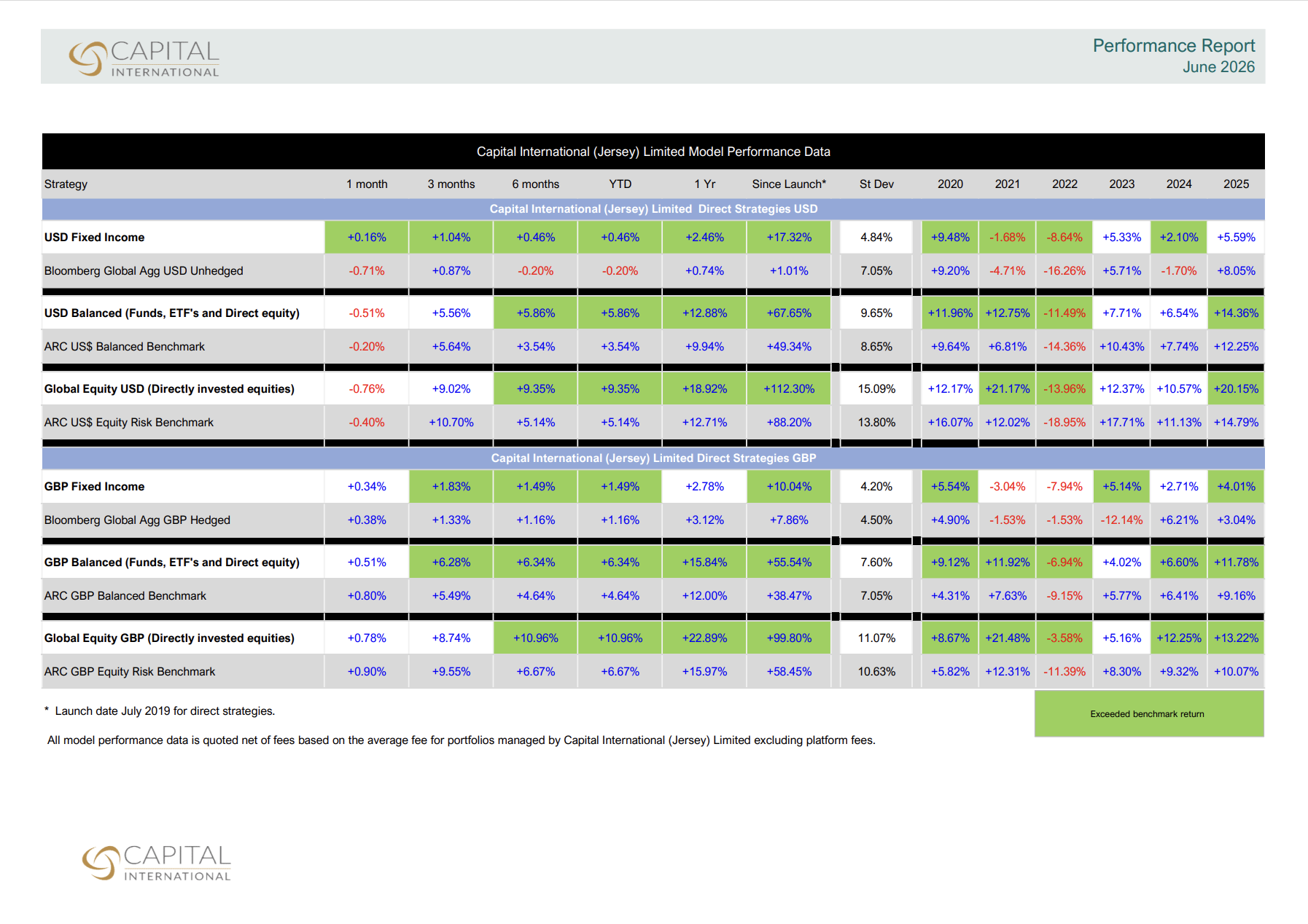This screenshot has width=1308, height=924.
Task: Click the '2022' column header
Action: point(1064,184)
